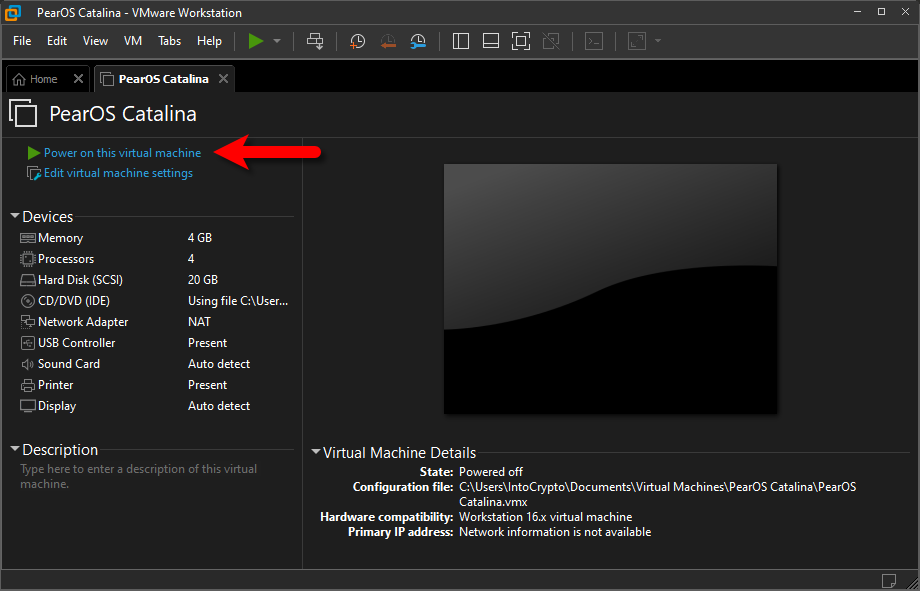The width and height of the screenshot is (920, 591).
Task: Click the Printer icon
Action: [28, 386]
